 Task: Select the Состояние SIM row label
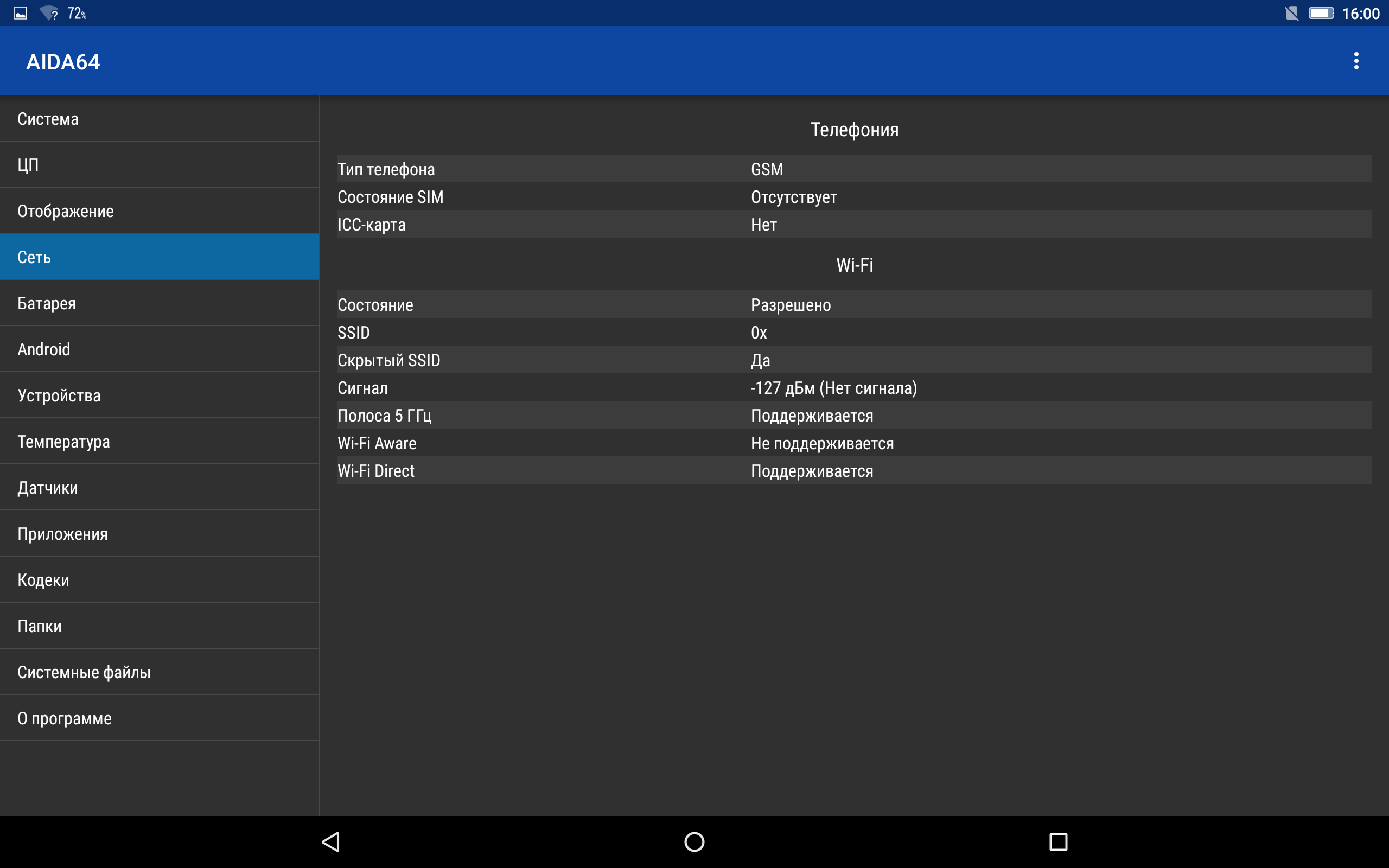point(390,197)
